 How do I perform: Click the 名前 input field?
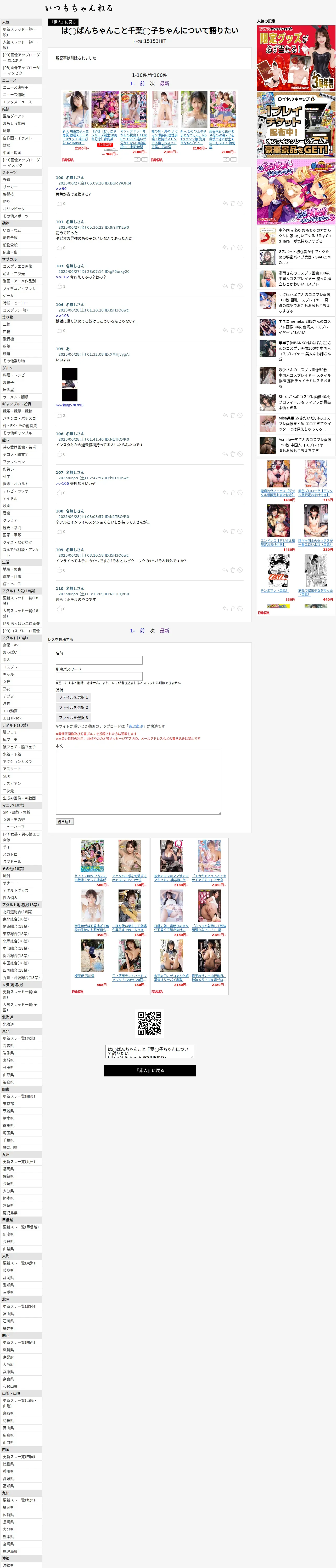pos(99,660)
